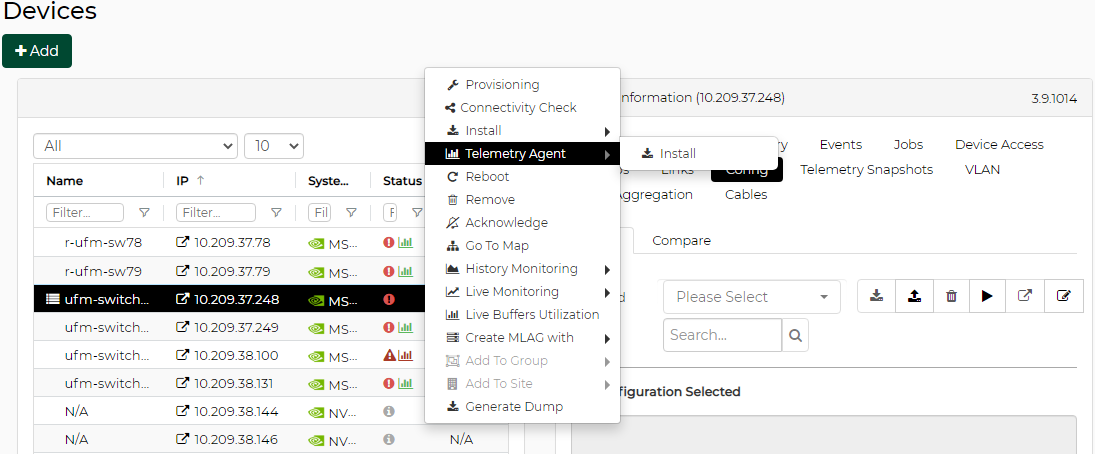The width and height of the screenshot is (1095, 454).
Task: Click the filter funnel icon for IP column
Action: [276, 213]
